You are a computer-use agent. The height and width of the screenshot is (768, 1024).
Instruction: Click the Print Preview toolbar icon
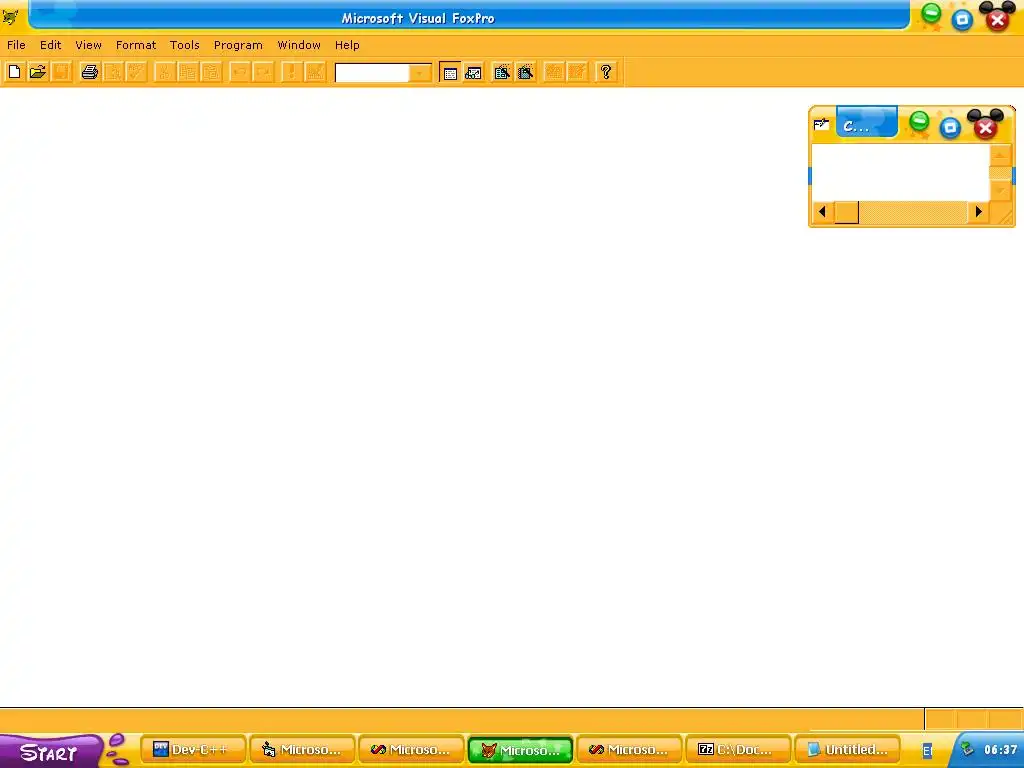pyautogui.click(x=113, y=72)
